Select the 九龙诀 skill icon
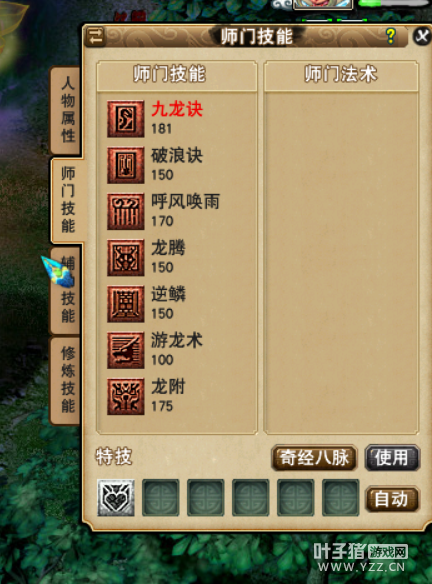 click(126, 119)
